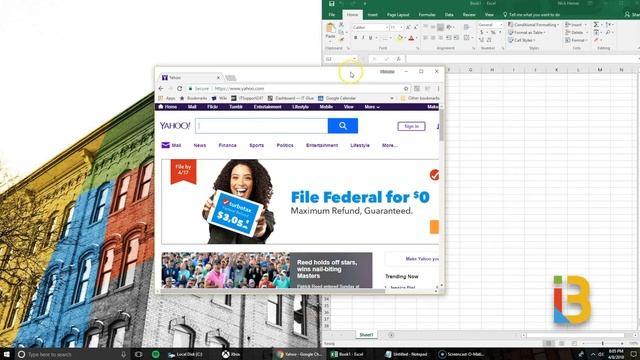640x360 pixels.
Task: Click the Merge & Center icon in Excel
Action: (467, 38)
